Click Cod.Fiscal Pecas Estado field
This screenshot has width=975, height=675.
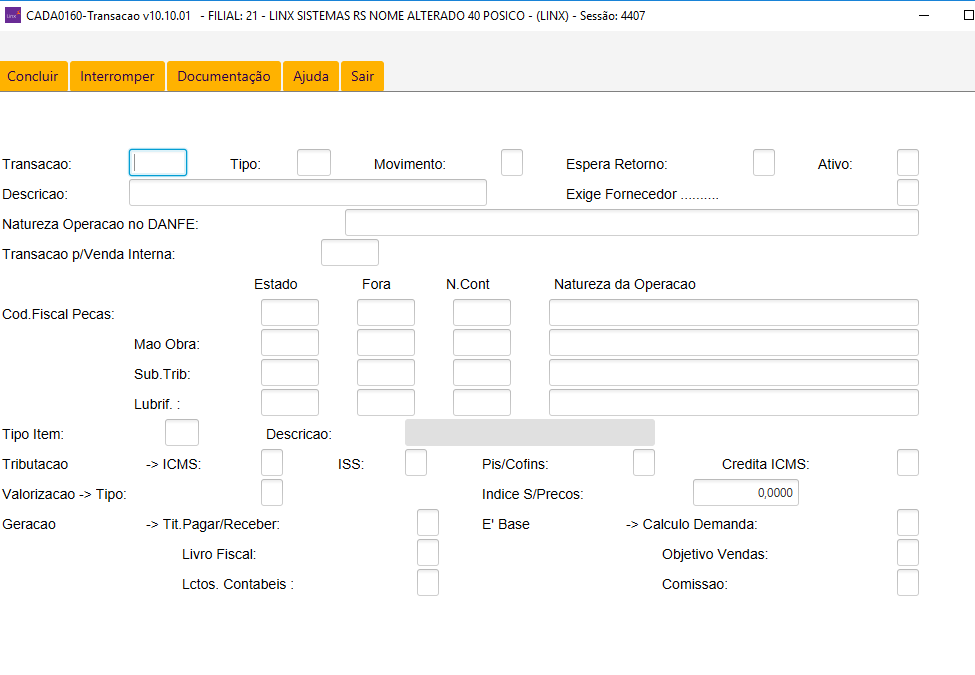point(290,313)
